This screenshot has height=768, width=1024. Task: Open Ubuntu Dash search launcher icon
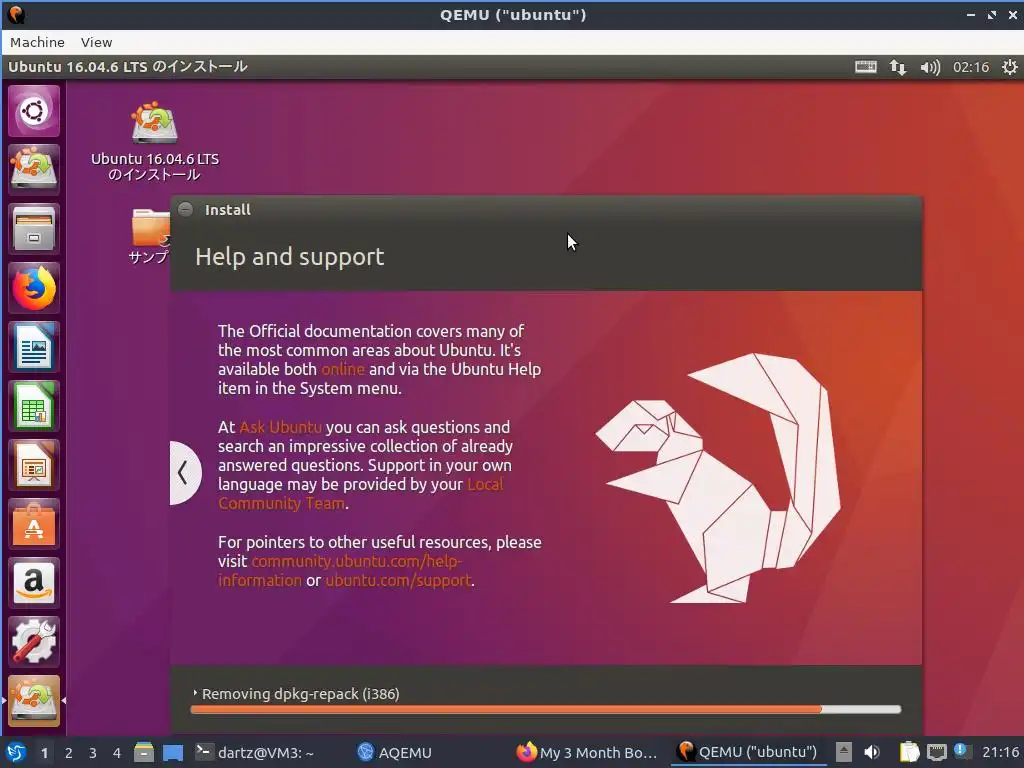[34, 111]
